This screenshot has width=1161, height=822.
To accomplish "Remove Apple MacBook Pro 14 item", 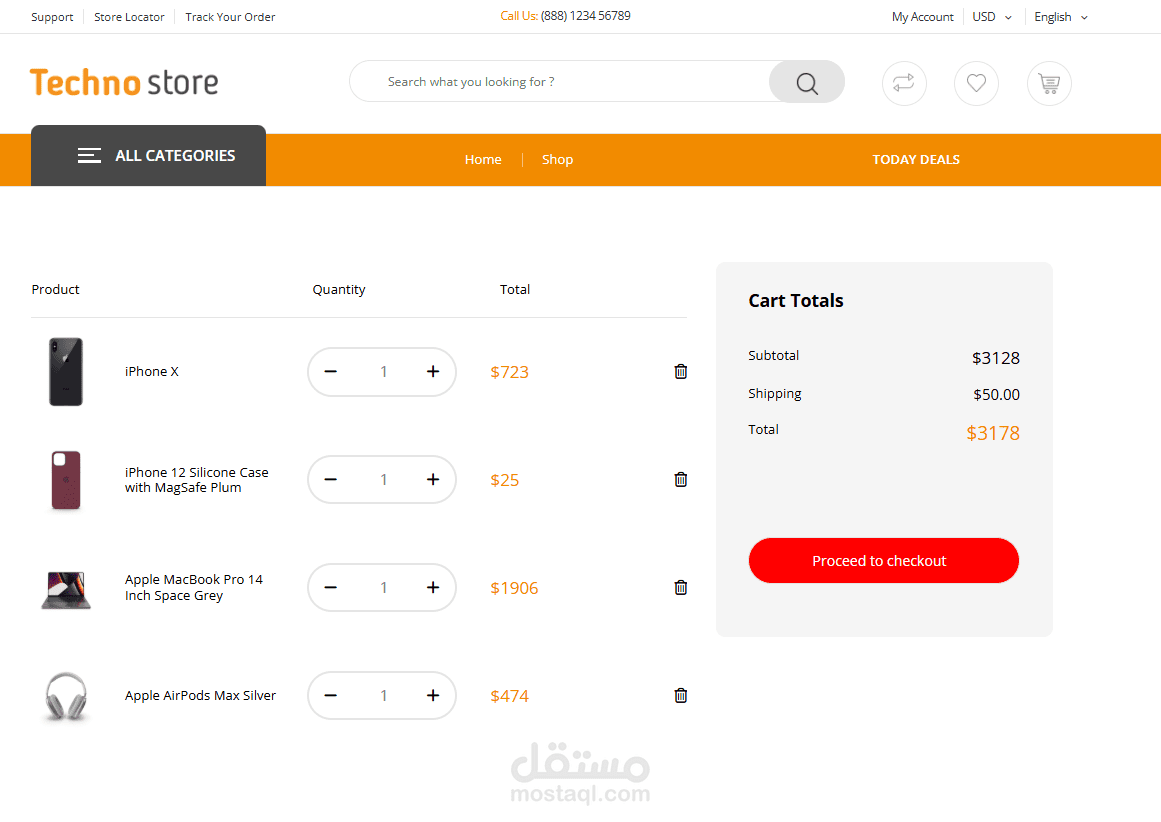I will point(680,588).
